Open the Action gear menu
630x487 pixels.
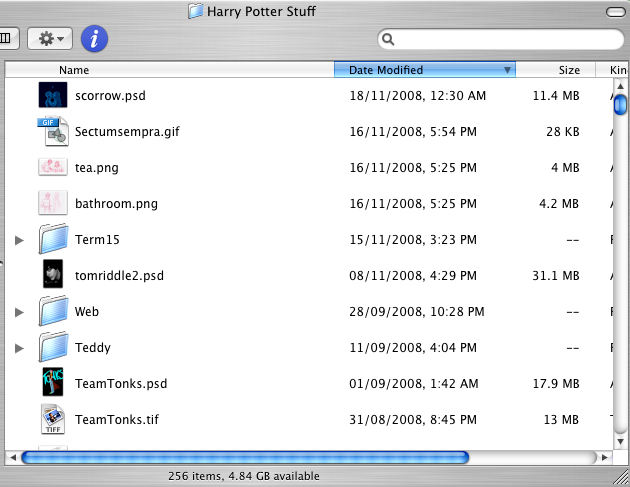point(50,39)
